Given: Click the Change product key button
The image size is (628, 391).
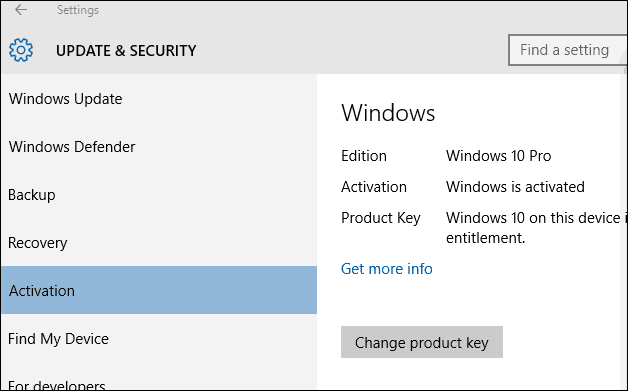Looking at the screenshot, I should click(422, 342).
